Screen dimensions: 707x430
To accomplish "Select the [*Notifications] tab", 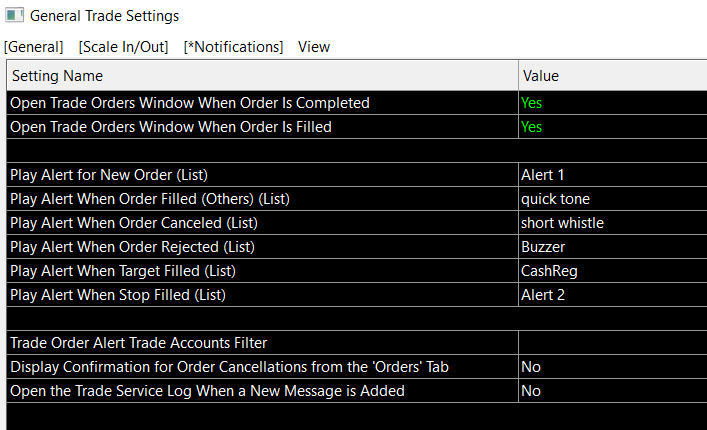I will point(233,47).
